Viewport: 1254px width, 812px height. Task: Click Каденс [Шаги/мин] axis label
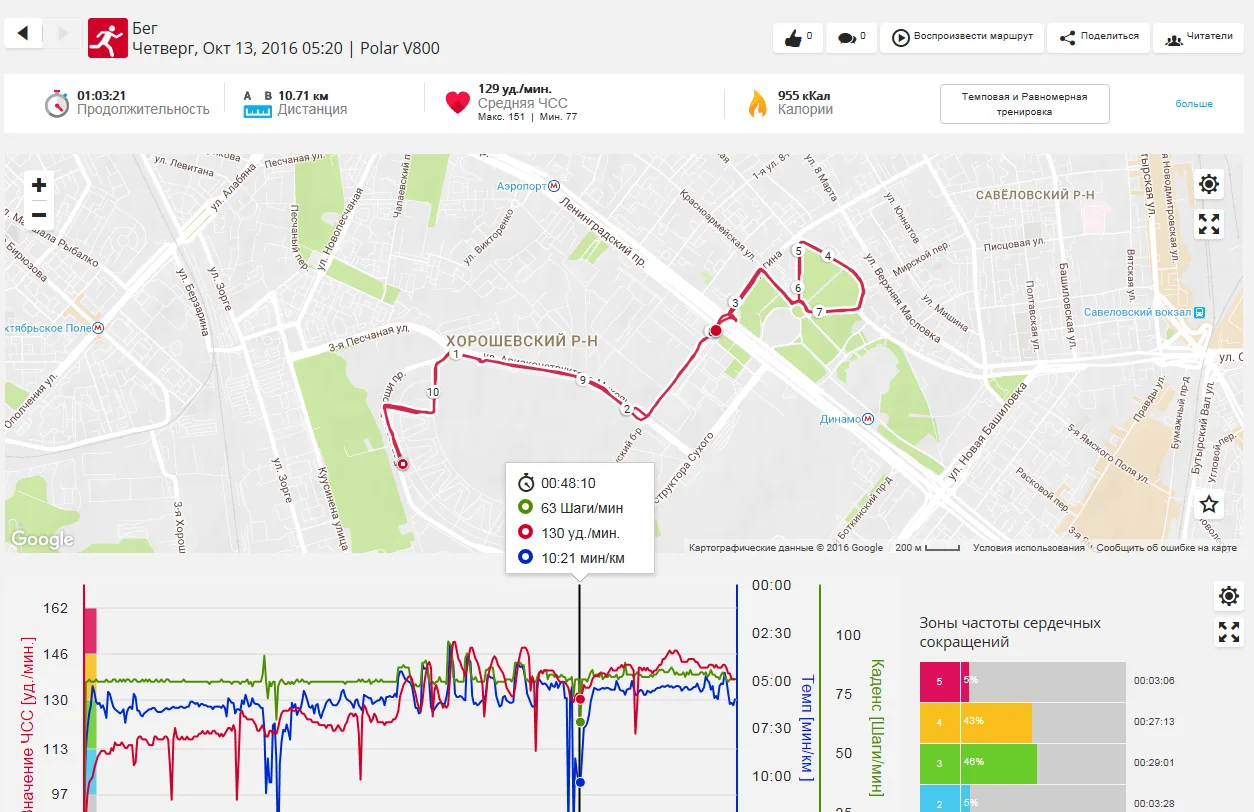[876, 726]
